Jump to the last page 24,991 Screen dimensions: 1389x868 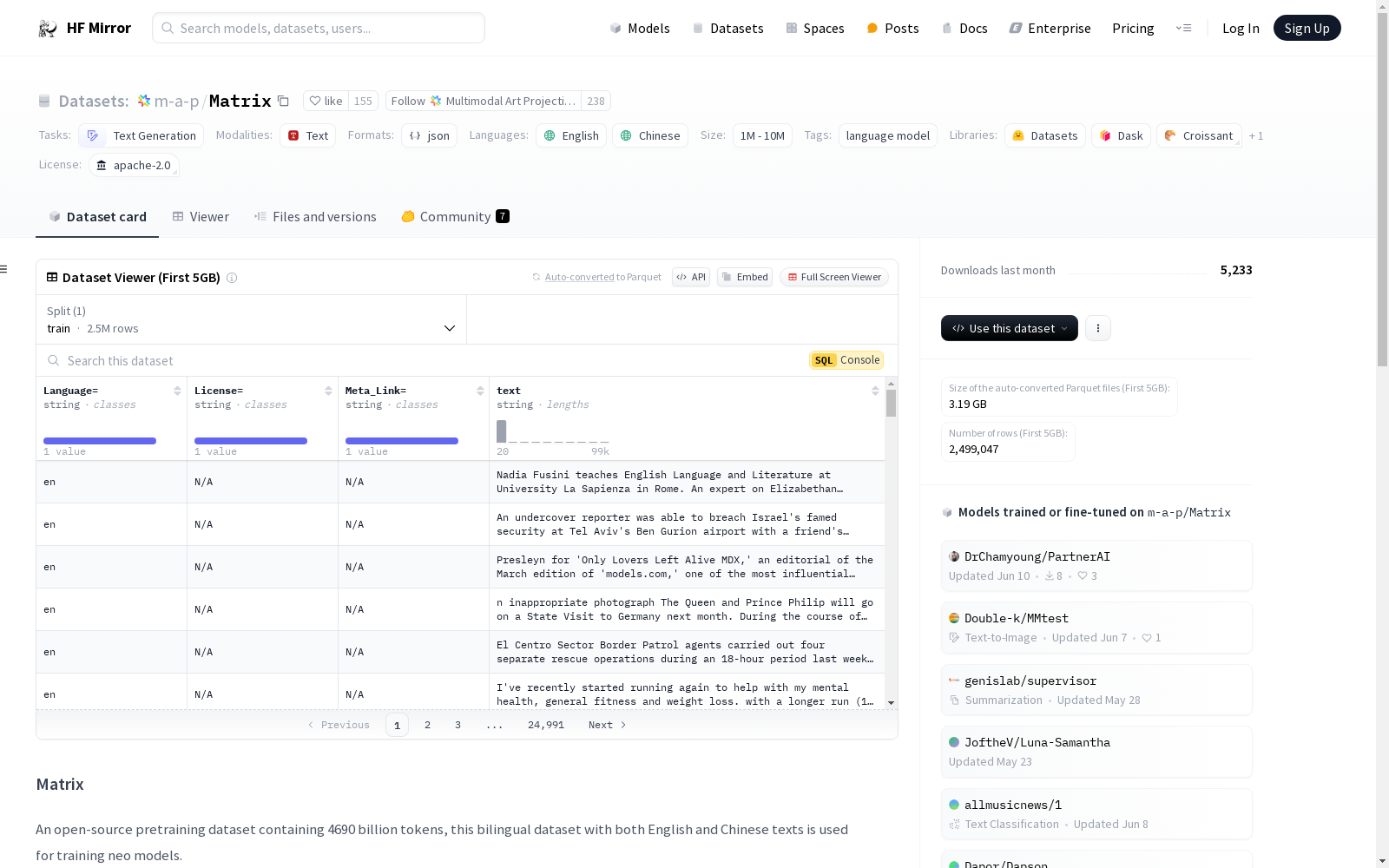click(x=546, y=725)
